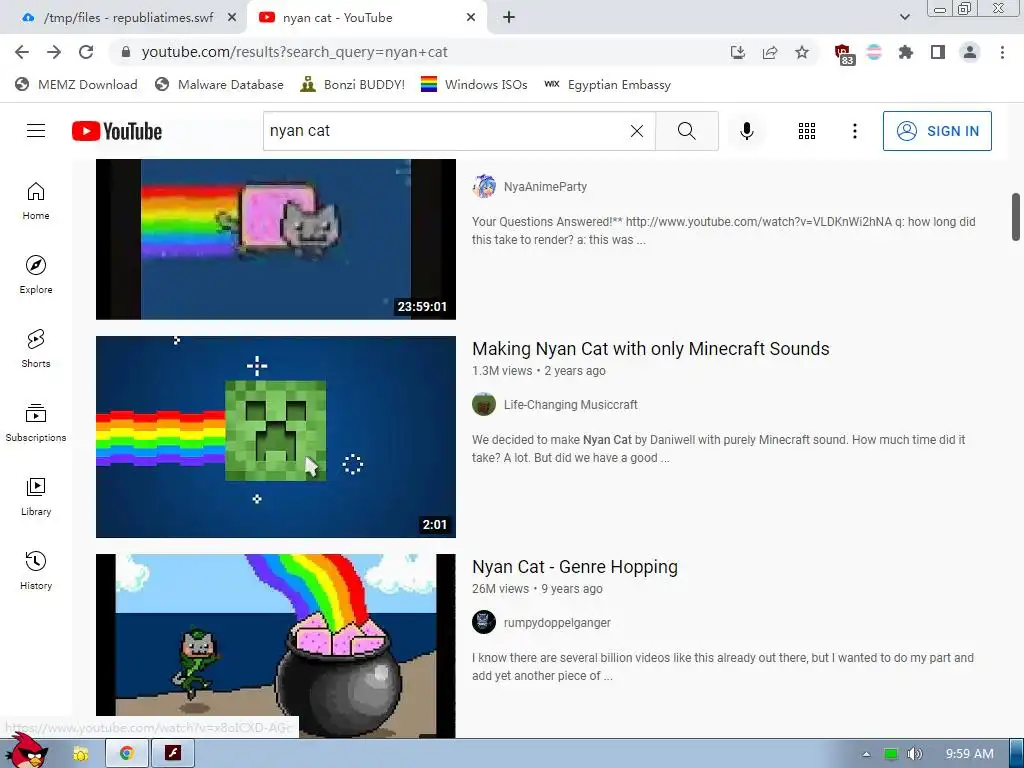Visit Life-Changing Musiccraft channel

pos(571,405)
